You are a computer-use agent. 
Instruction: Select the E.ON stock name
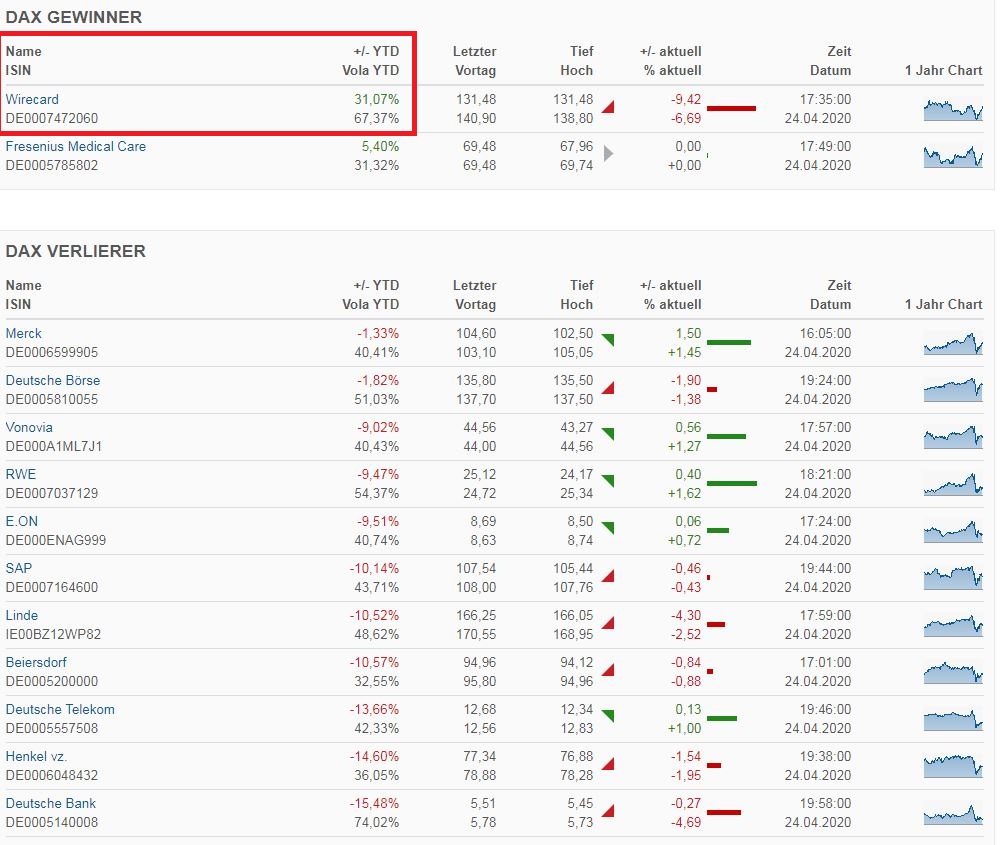click(22, 521)
